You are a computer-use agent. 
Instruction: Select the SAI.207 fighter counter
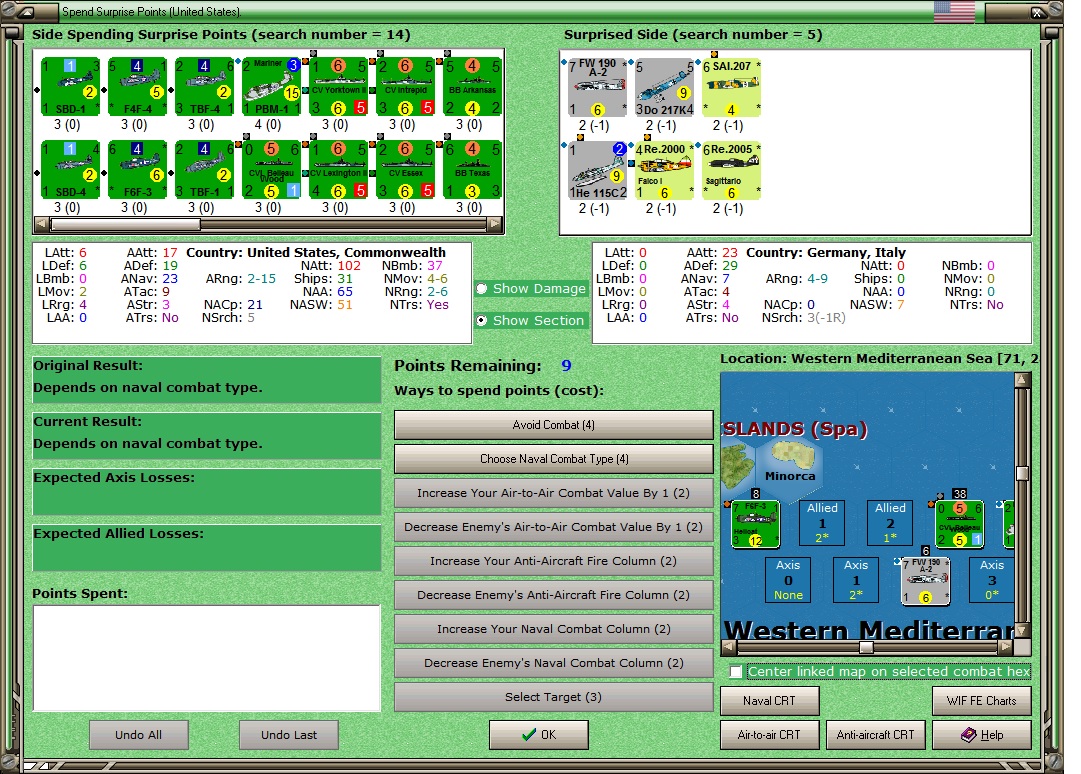tap(731, 88)
